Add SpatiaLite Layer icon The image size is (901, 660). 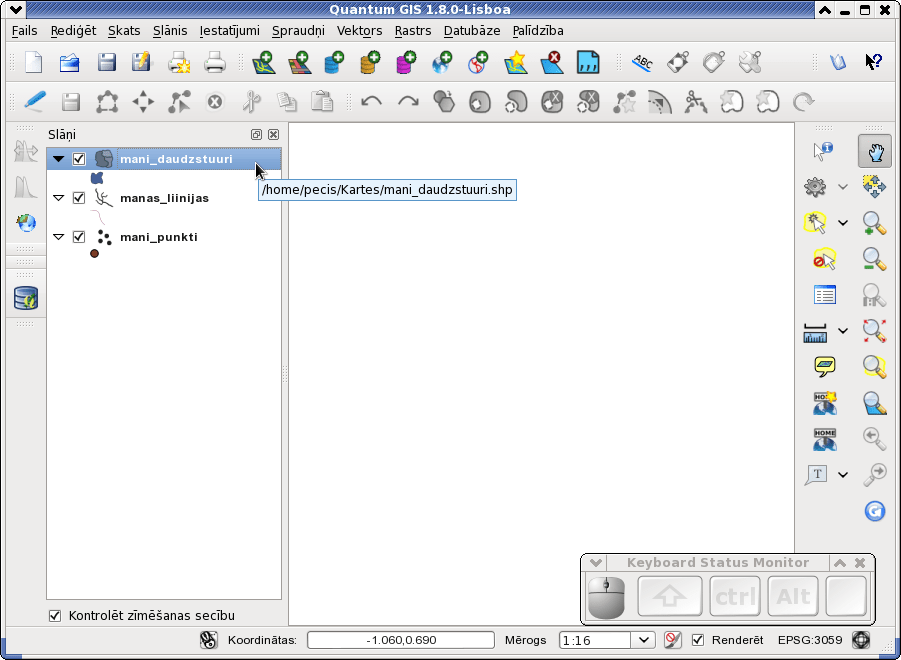click(x=370, y=62)
